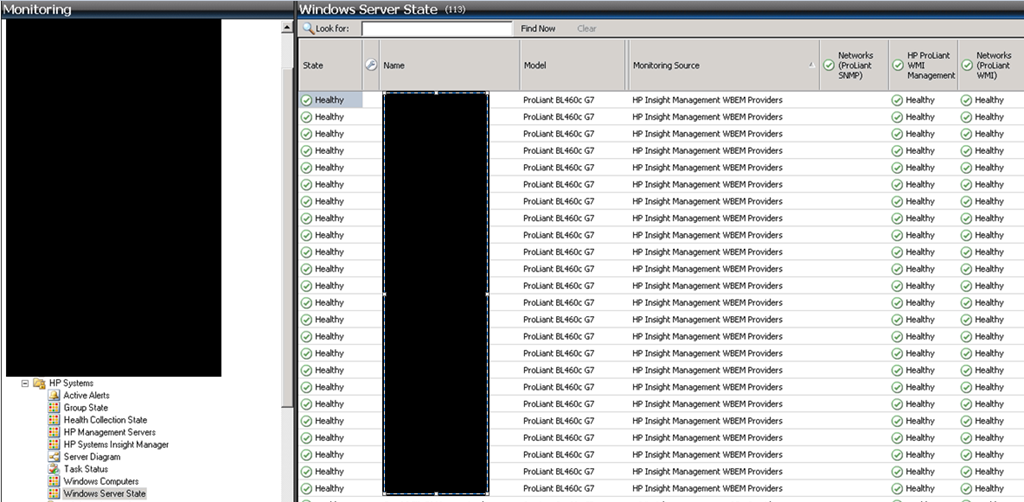The height and width of the screenshot is (502, 1024).
Task: Open the Health Collection State view
Action: [105, 420]
